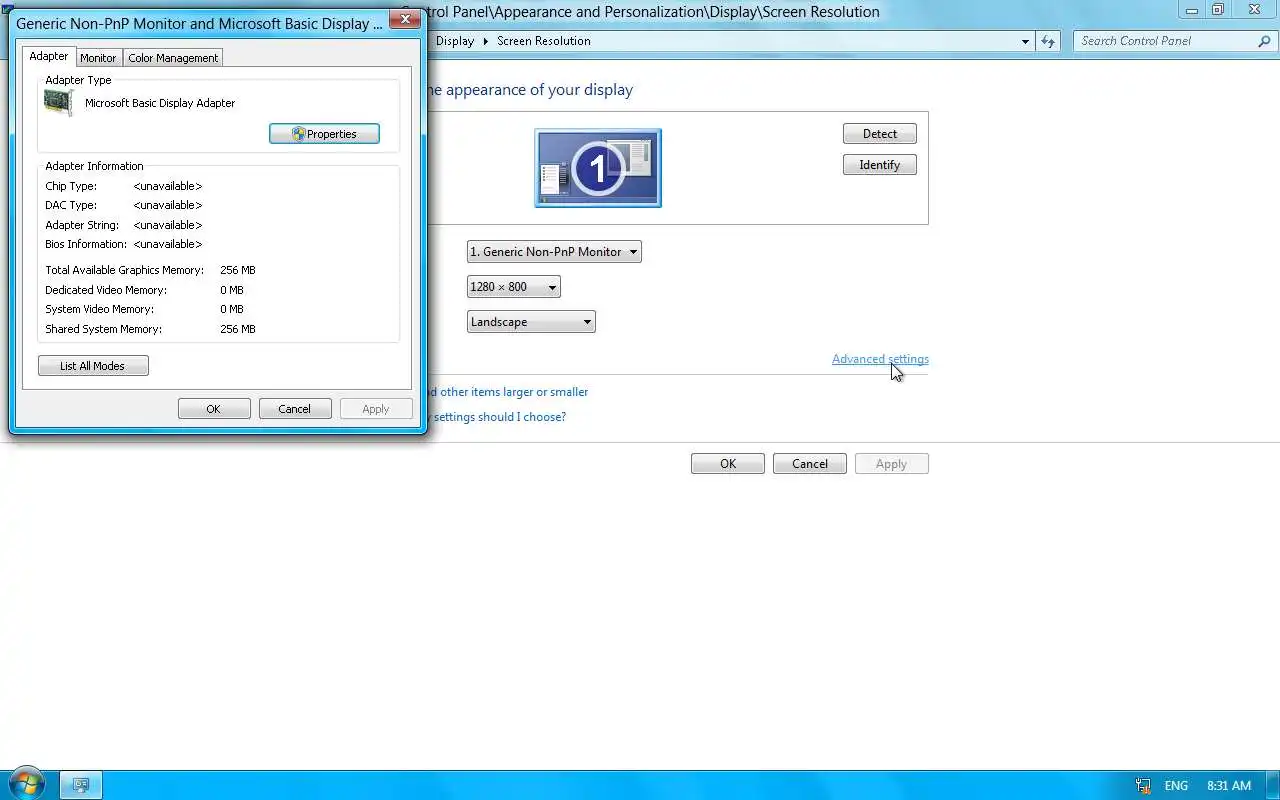
Task: Open 'settings should I choose?' help link
Action: point(500,417)
